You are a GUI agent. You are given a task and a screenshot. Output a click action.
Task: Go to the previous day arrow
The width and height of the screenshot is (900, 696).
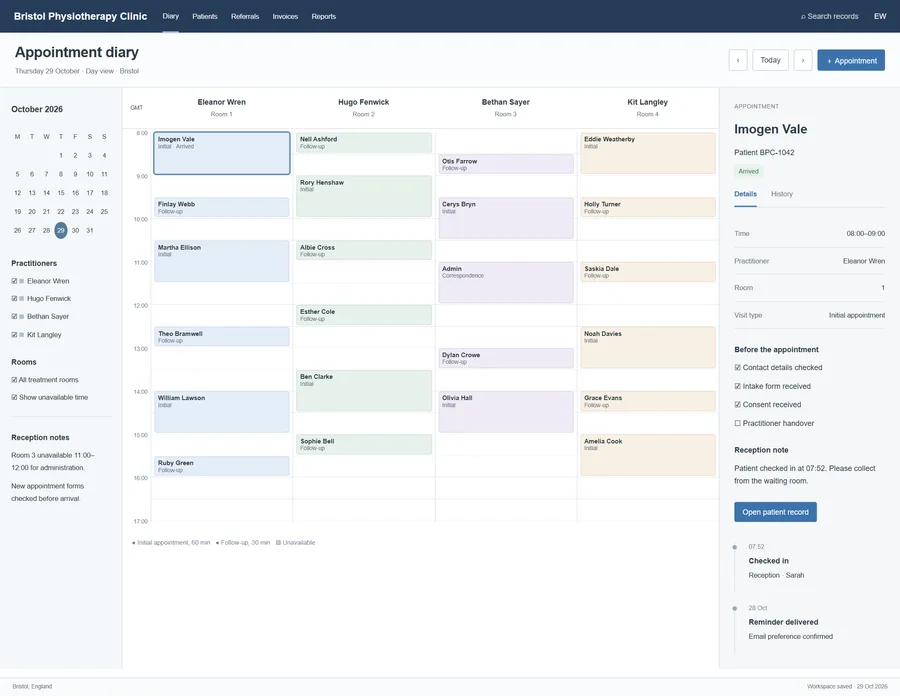pyautogui.click(x=738, y=60)
